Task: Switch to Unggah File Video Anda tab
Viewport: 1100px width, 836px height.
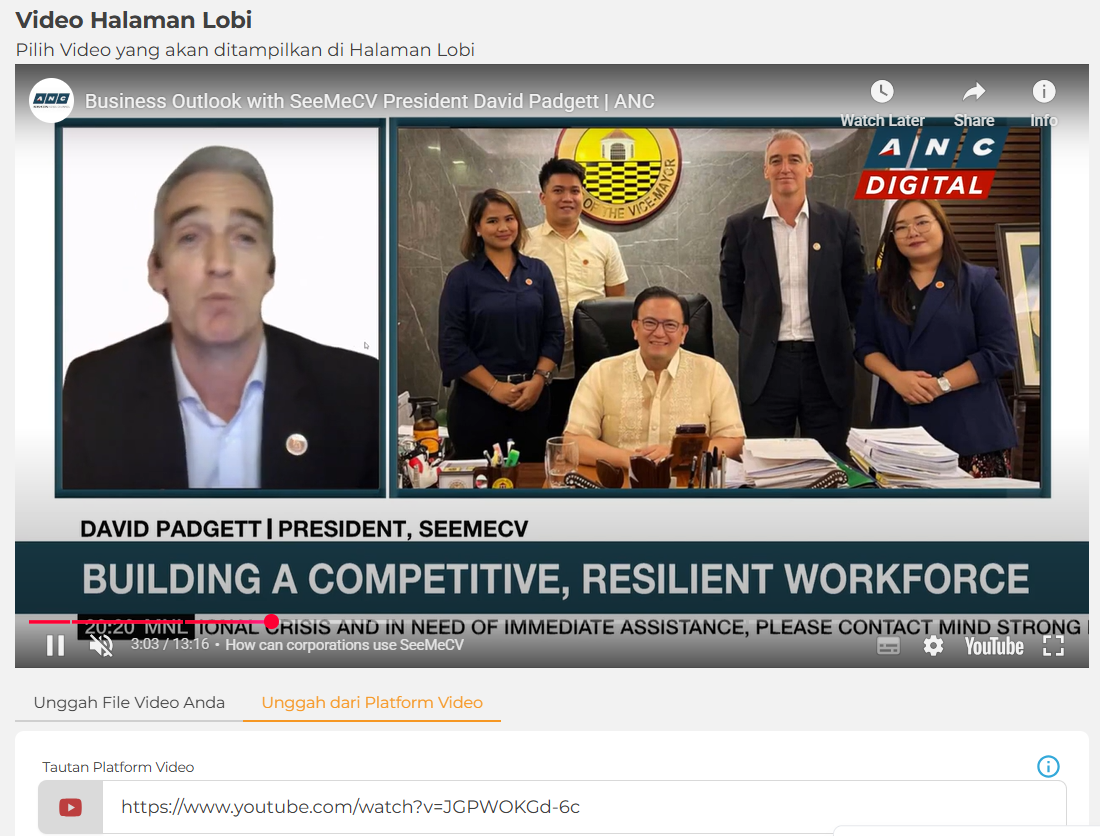Action: coord(129,702)
